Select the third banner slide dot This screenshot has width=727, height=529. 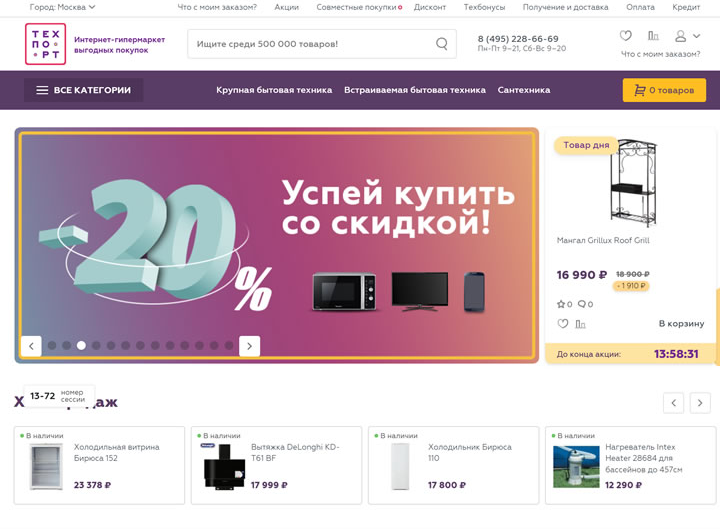click(x=81, y=346)
